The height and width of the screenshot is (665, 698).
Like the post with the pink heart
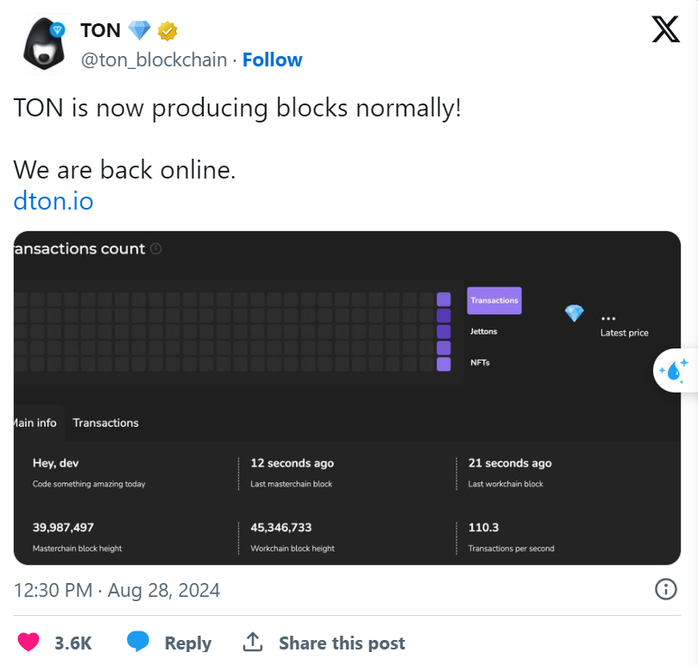[x=28, y=642]
